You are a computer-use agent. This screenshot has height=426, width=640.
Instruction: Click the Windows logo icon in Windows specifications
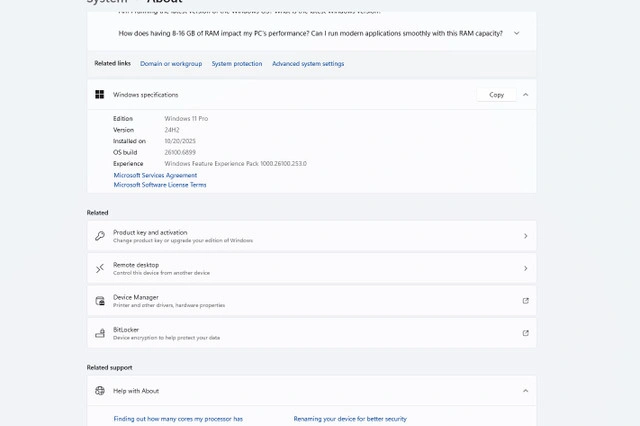point(100,95)
